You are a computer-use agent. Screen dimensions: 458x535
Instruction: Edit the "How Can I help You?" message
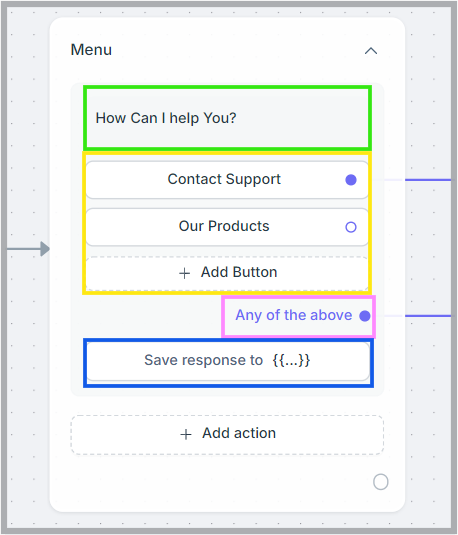[x=166, y=118]
